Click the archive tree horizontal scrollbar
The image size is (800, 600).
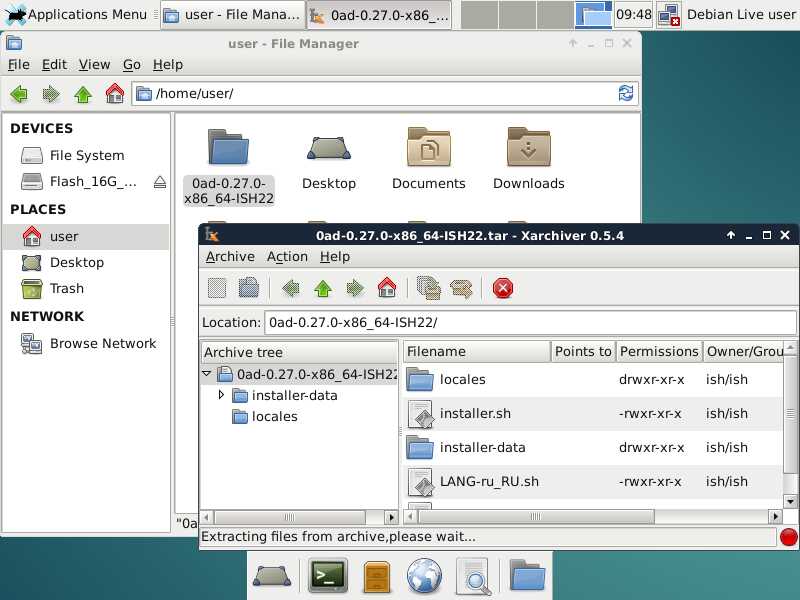click(x=289, y=517)
